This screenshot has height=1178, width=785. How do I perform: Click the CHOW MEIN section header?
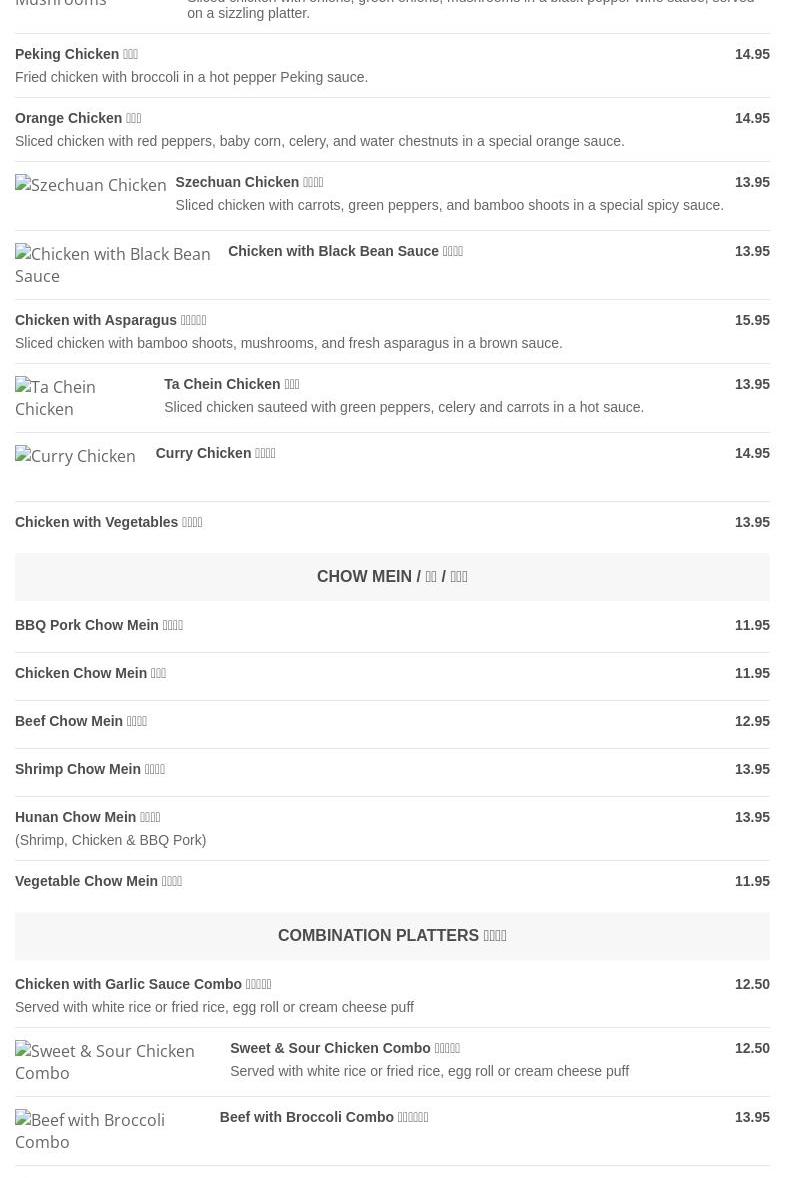[x=392, y=577]
